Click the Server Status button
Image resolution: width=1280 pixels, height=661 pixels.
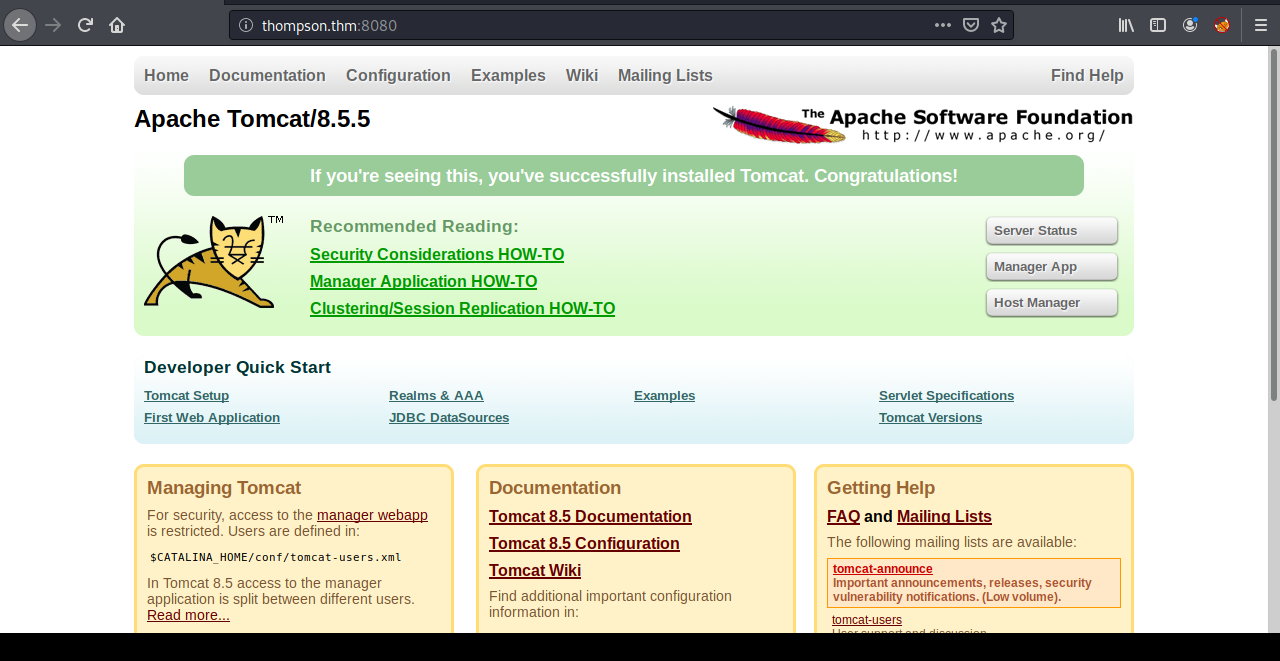click(x=1052, y=231)
